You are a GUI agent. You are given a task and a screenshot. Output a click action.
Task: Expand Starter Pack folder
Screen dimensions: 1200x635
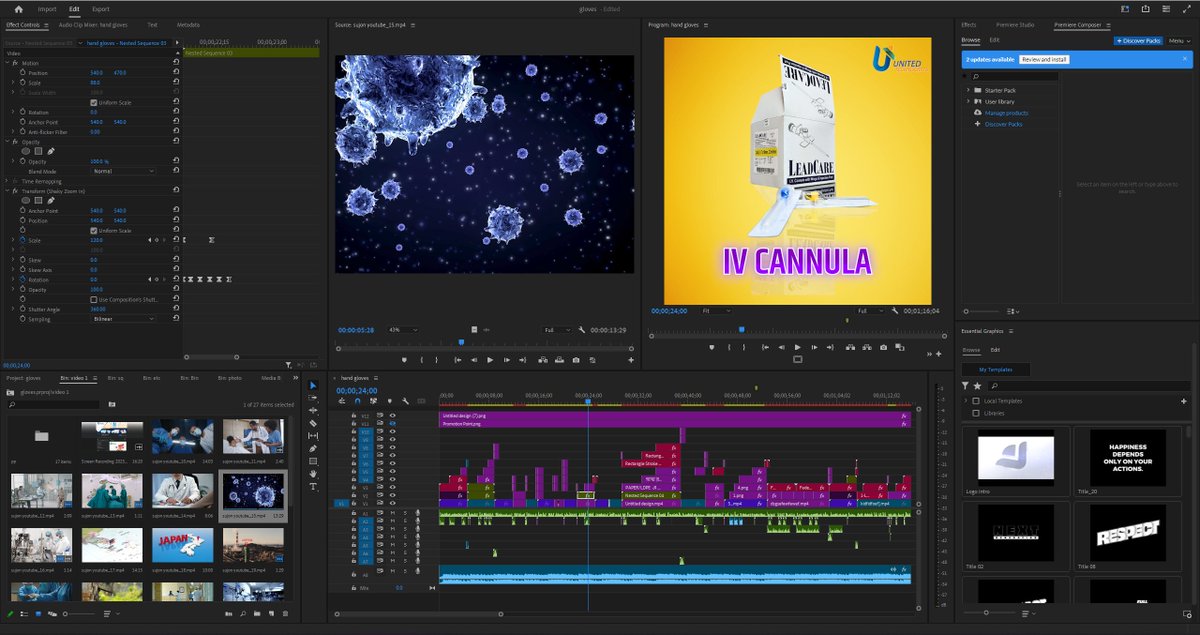(968, 90)
